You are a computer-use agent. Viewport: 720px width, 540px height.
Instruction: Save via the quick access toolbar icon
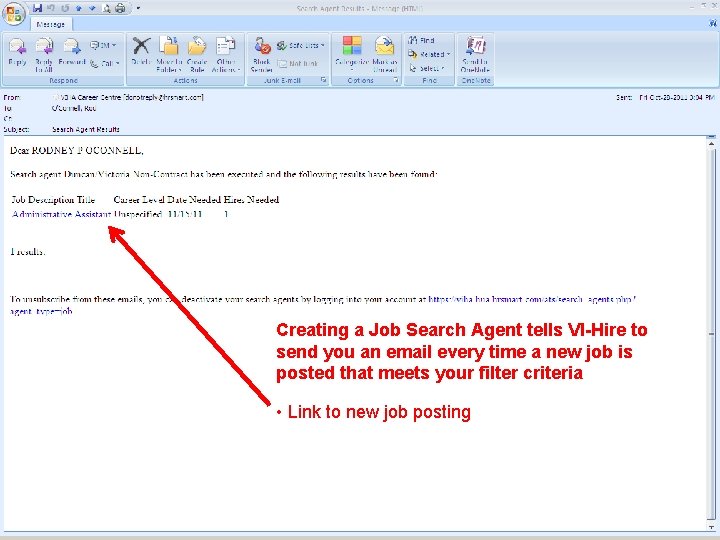coord(38,8)
